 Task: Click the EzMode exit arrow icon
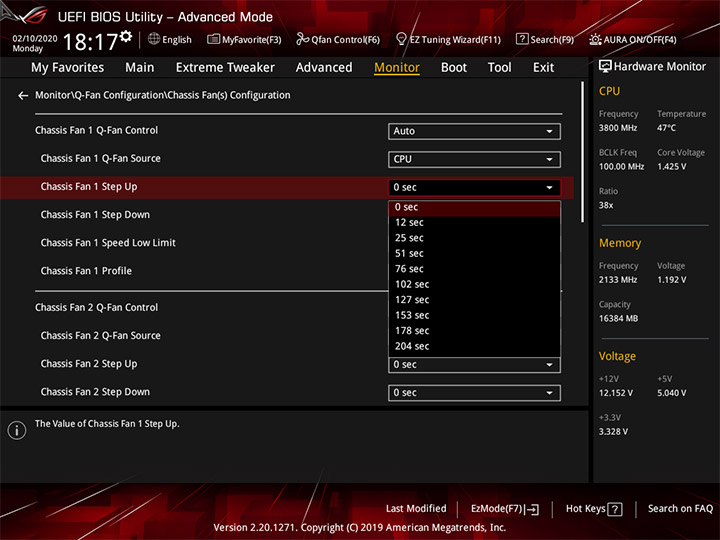[x=532, y=509]
